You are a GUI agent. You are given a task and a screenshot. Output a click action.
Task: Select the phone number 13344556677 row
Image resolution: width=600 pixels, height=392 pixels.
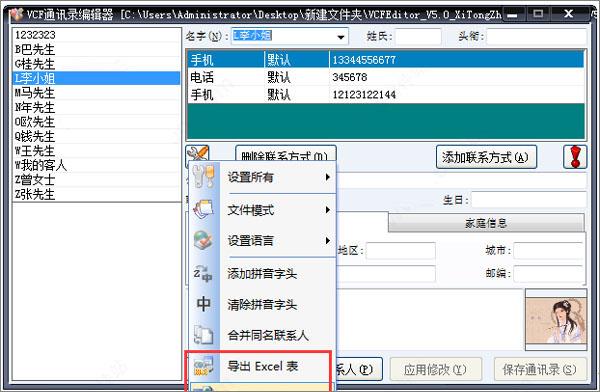[386, 60]
